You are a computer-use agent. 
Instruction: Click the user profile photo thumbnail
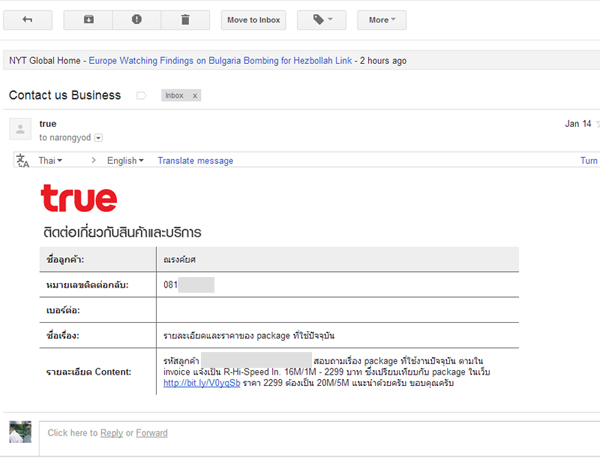(x=20, y=432)
